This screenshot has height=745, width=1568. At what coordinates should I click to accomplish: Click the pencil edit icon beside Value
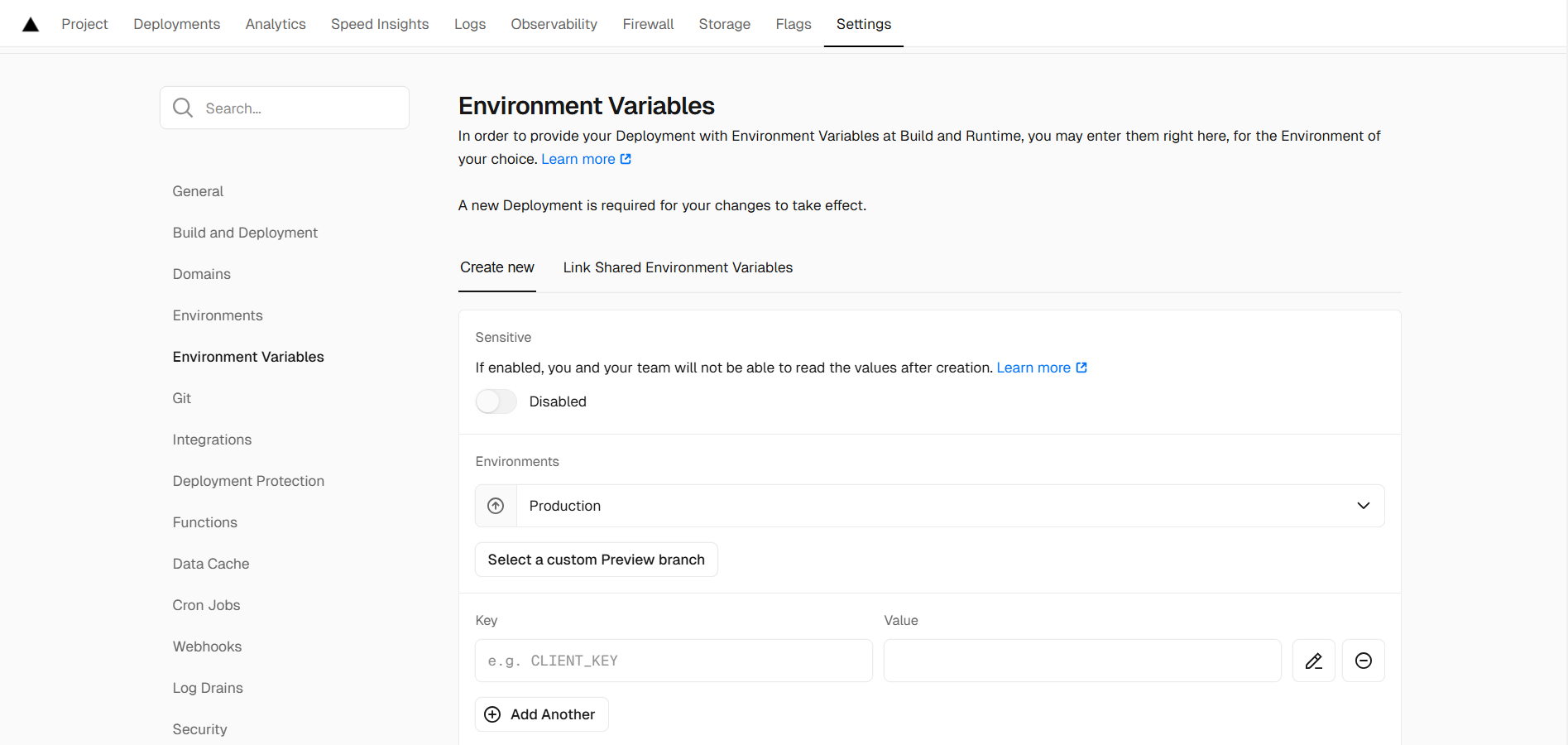click(x=1313, y=661)
